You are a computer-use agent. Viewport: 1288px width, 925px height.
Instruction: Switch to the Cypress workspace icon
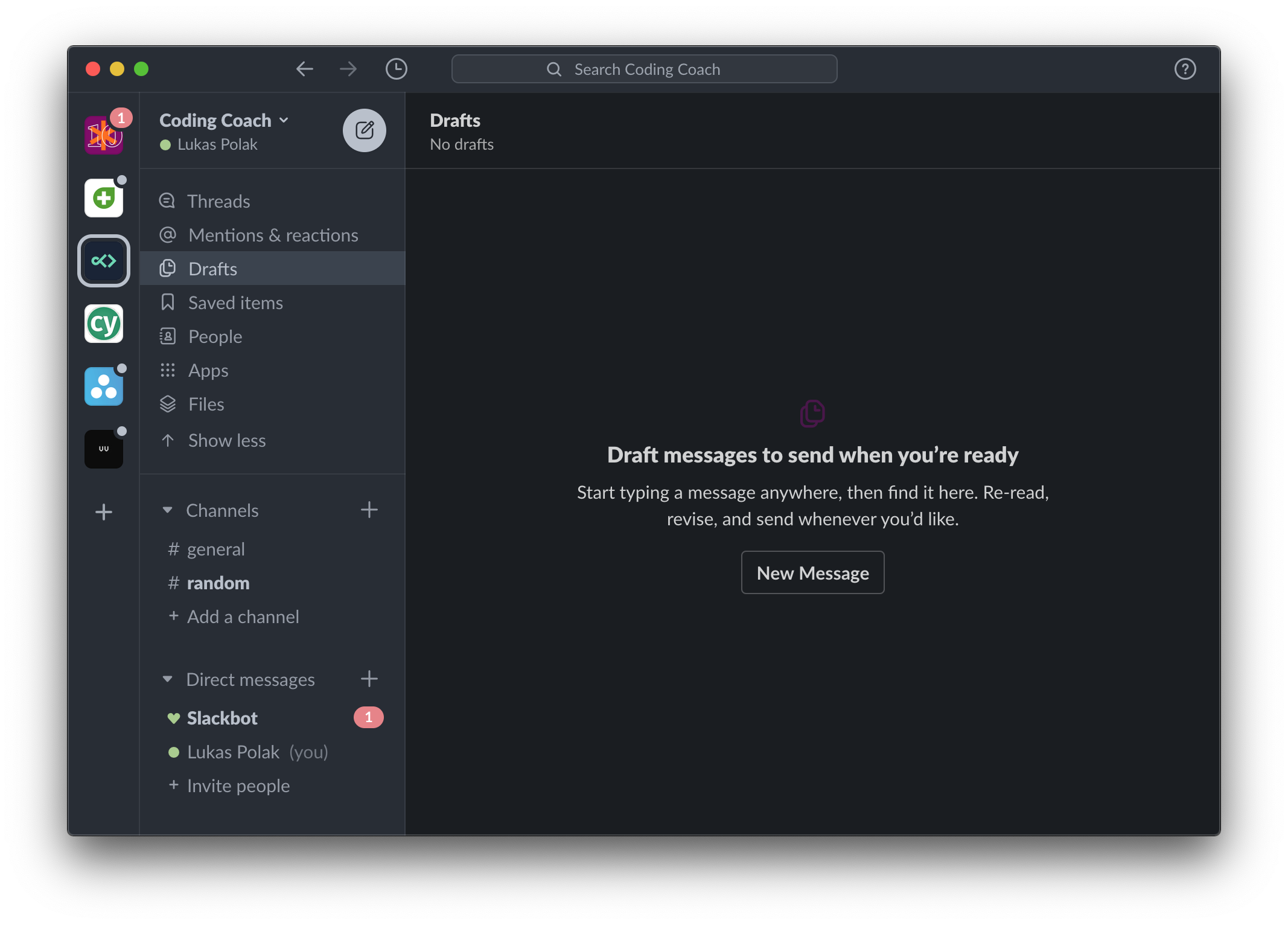click(104, 324)
